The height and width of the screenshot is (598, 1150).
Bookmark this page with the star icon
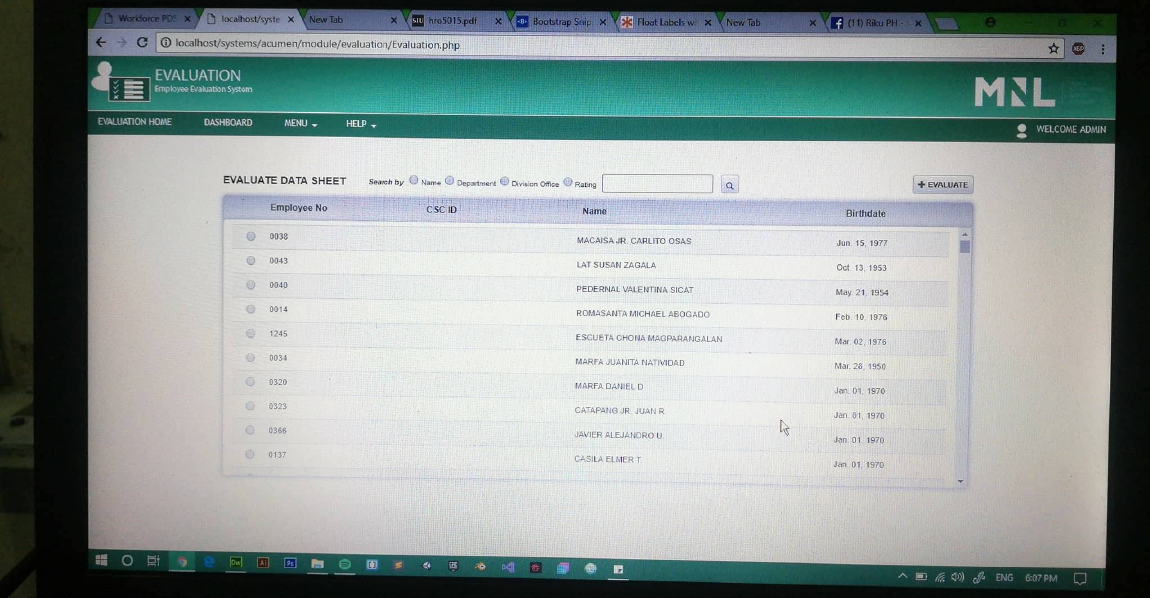point(1053,48)
